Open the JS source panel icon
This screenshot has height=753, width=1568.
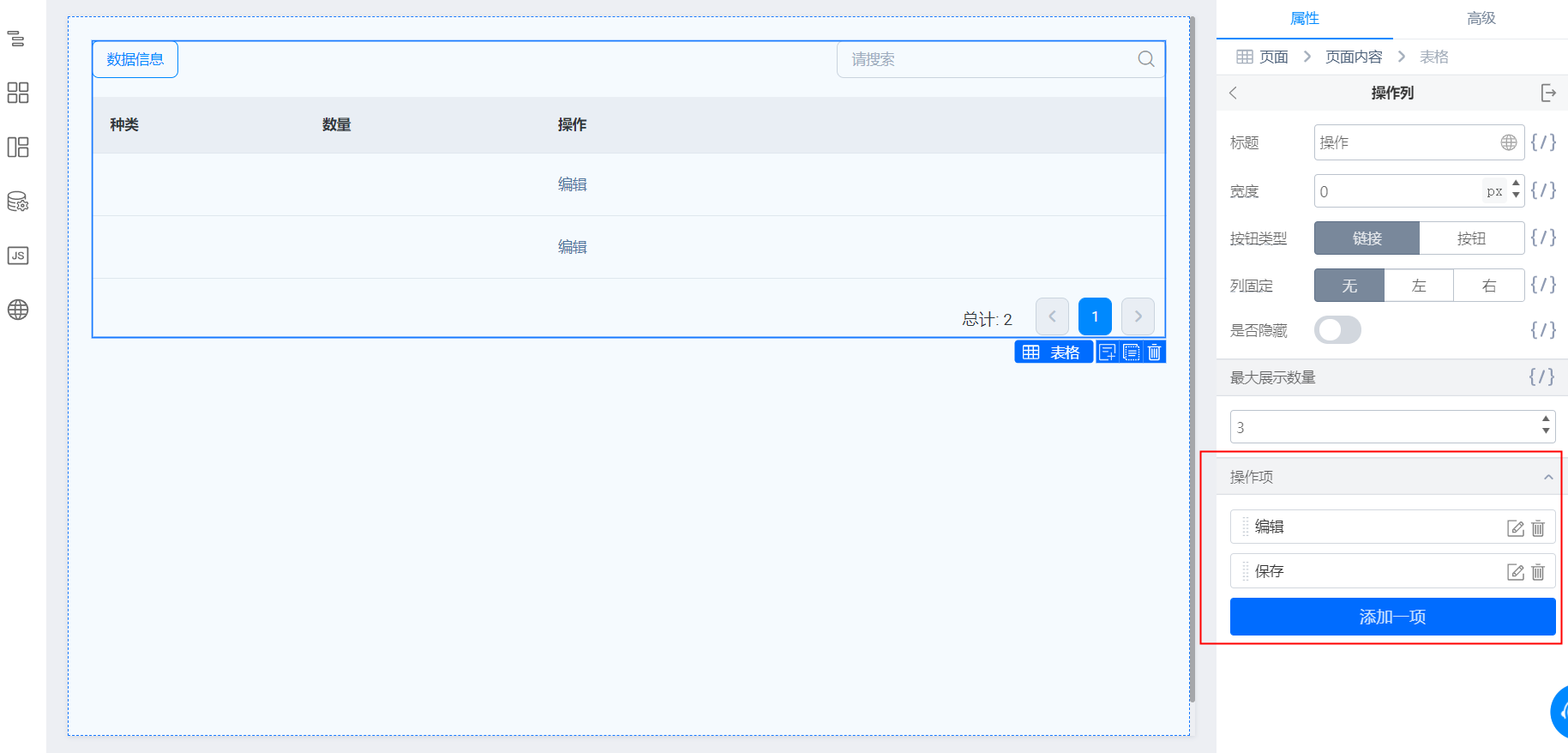coord(17,256)
